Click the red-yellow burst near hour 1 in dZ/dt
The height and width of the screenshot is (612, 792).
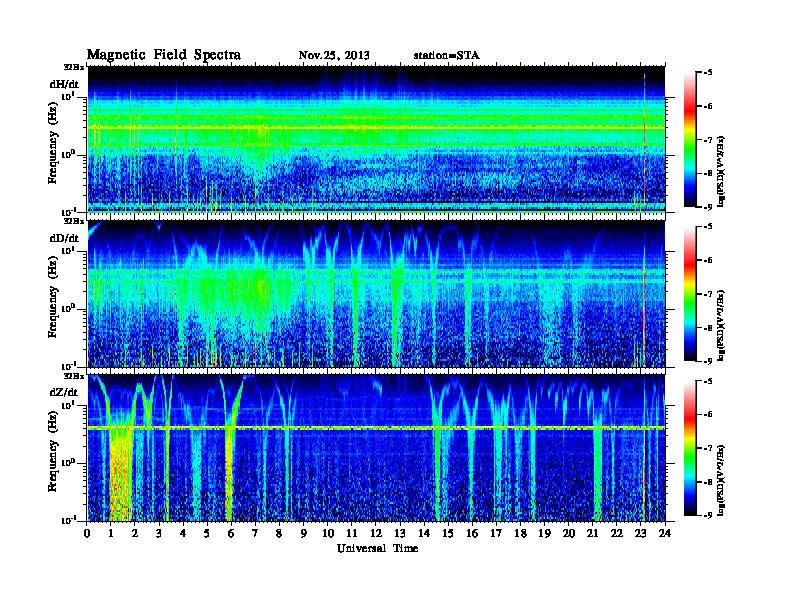click(x=120, y=475)
